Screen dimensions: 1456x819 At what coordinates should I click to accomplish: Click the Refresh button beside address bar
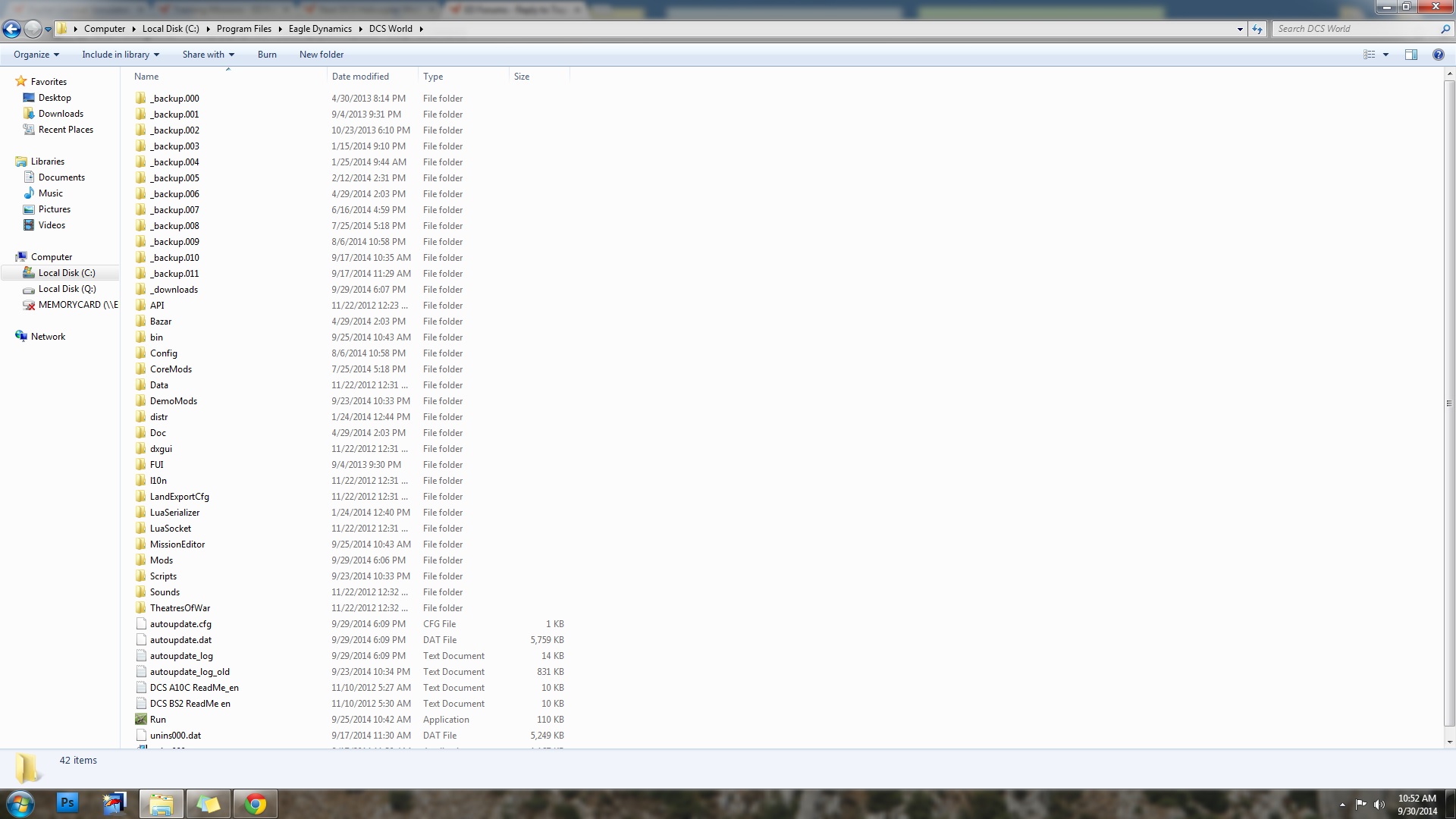(1257, 29)
